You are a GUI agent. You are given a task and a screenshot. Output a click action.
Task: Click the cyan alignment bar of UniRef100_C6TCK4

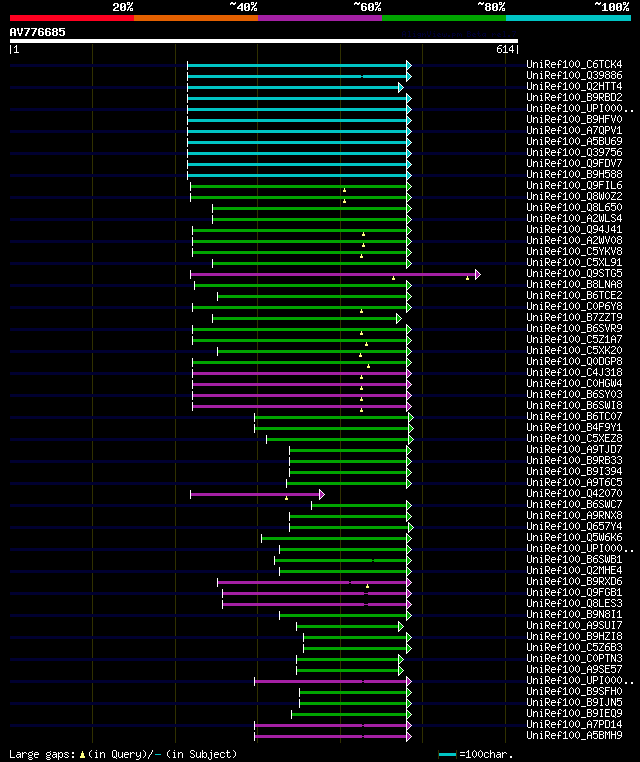click(x=297, y=65)
